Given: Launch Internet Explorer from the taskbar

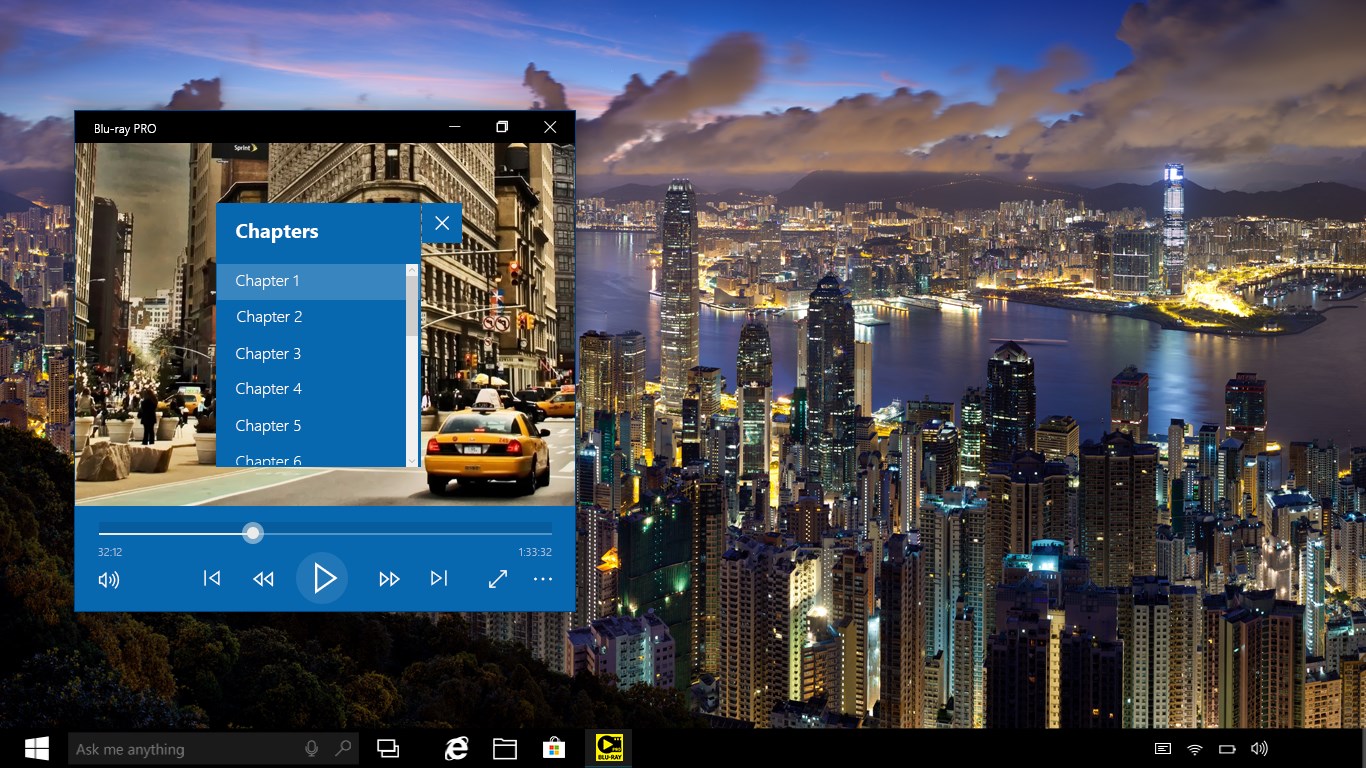Looking at the screenshot, I should 456,747.
